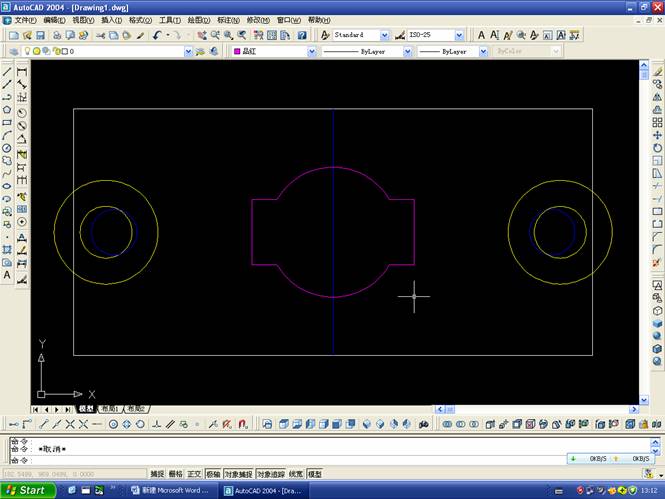Screen dimensions: 665x499
Task: Select the Rectangle drawing tool
Action: [7, 122]
